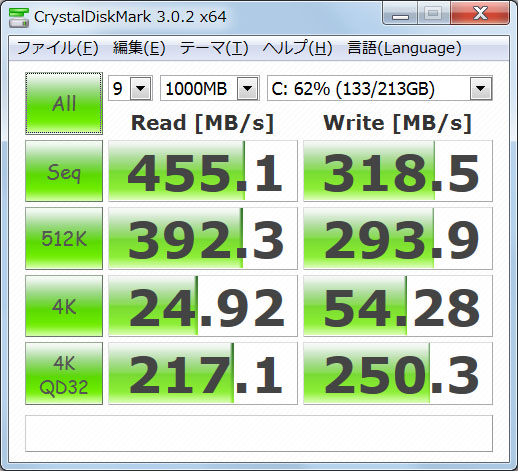The image size is (518, 471).
Task: Click the 4K QD32 write result 250.3
Action: click(398, 374)
